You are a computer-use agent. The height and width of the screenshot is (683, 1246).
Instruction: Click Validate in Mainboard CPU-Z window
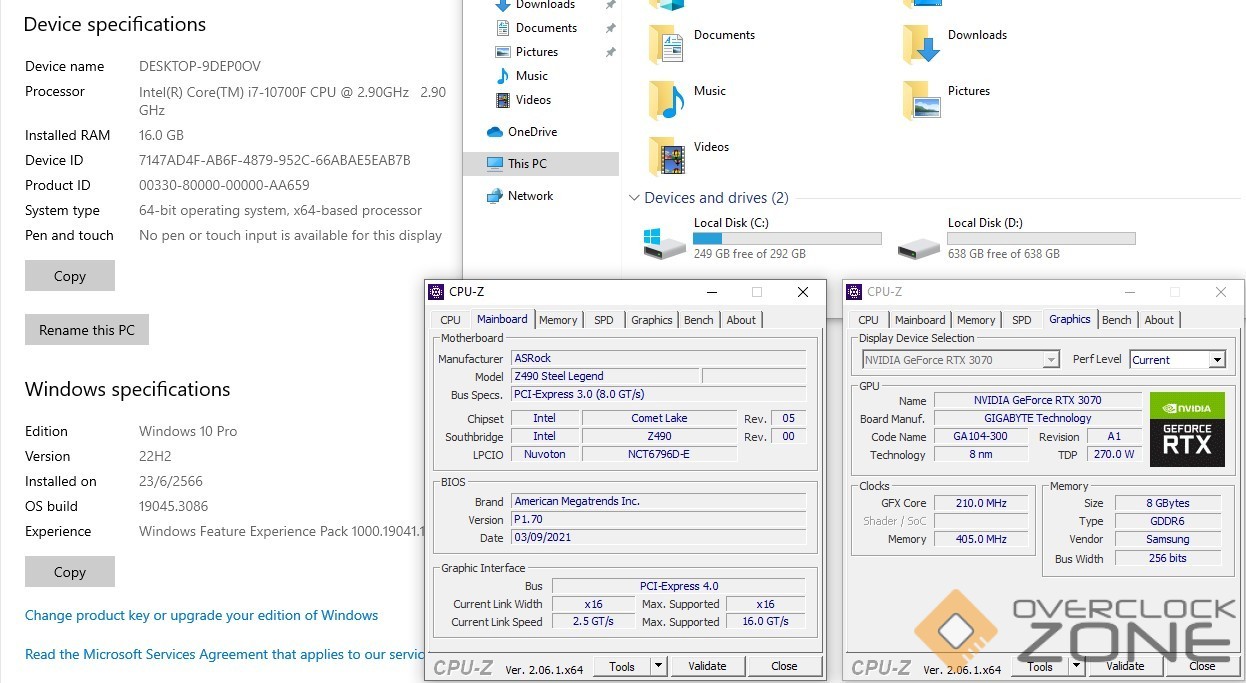click(x=708, y=666)
